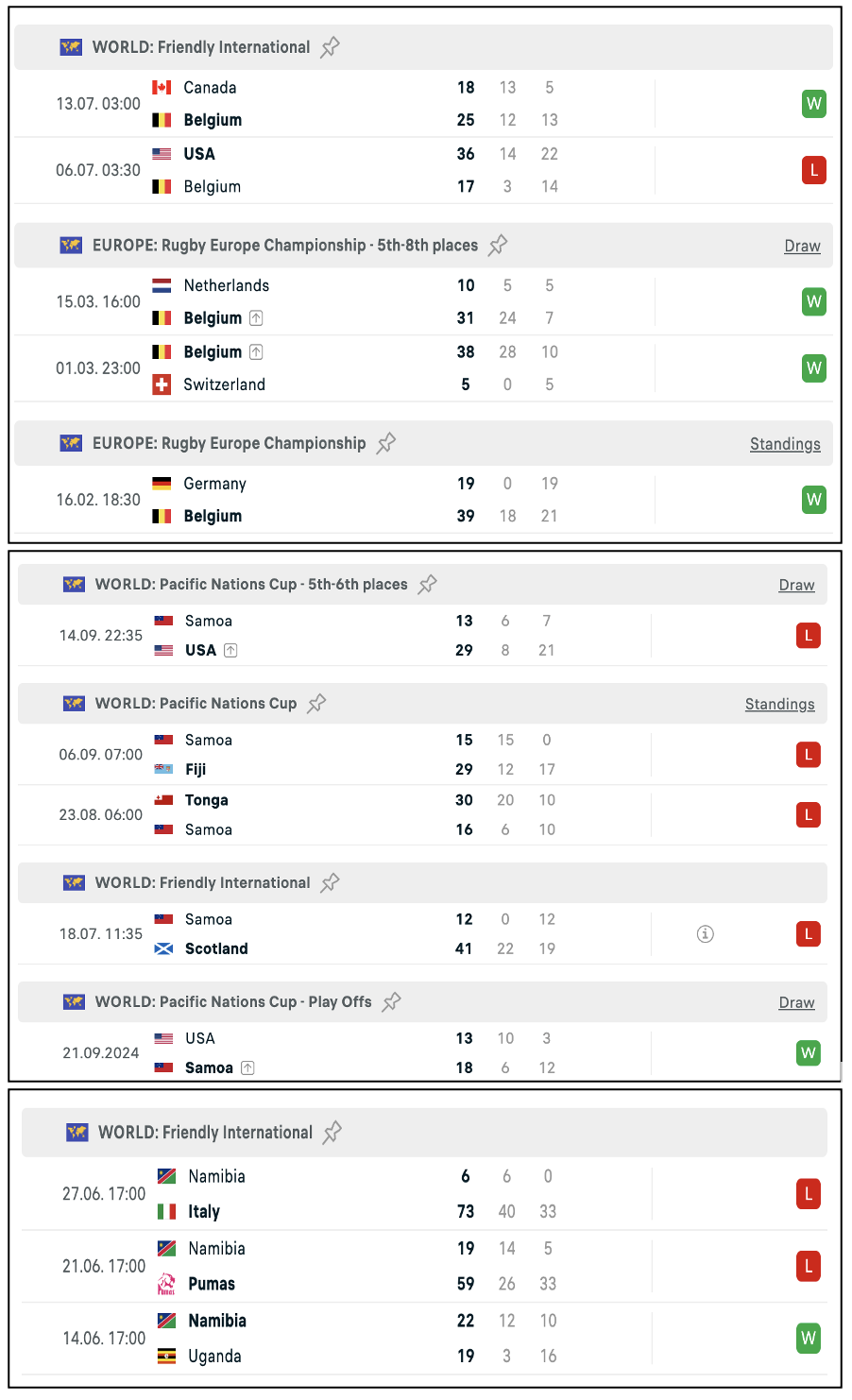The width and height of the screenshot is (852, 1400).
Task: Click advancing arrow icon beside USA vs Samoa 14.09
Action: click(x=231, y=651)
